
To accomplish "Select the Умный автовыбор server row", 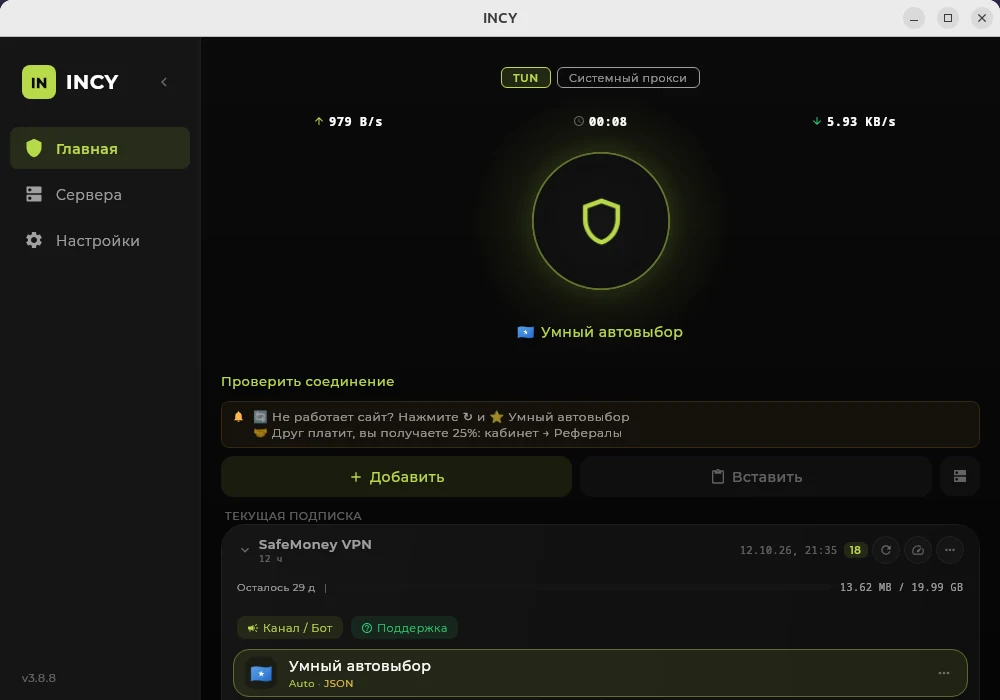I will click(600, 673).
